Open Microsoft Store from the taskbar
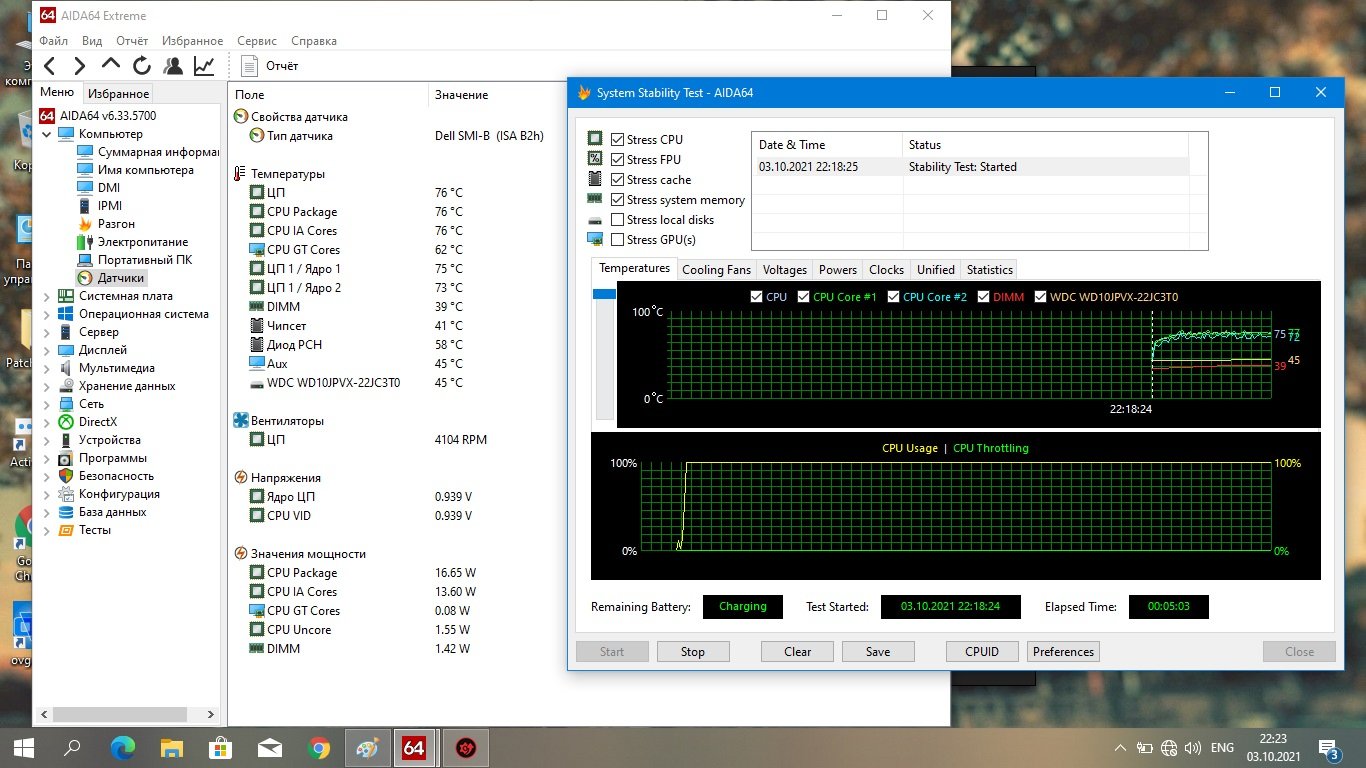The image size is (1366, 768). [221, 747]
